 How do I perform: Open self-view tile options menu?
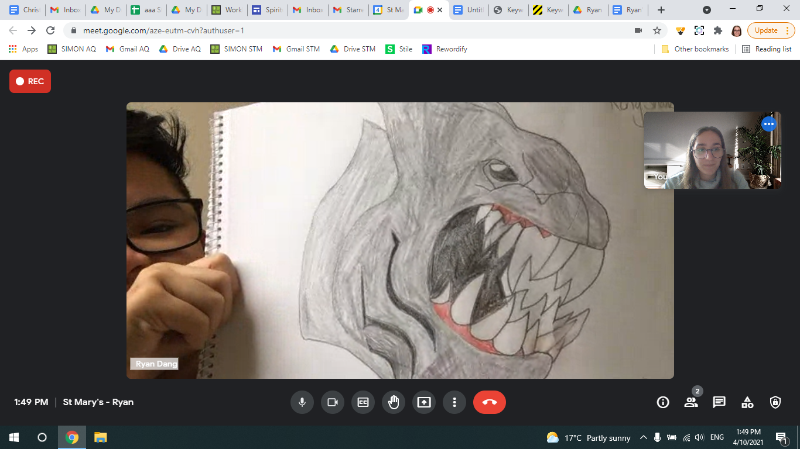click(x=768, y=124)
